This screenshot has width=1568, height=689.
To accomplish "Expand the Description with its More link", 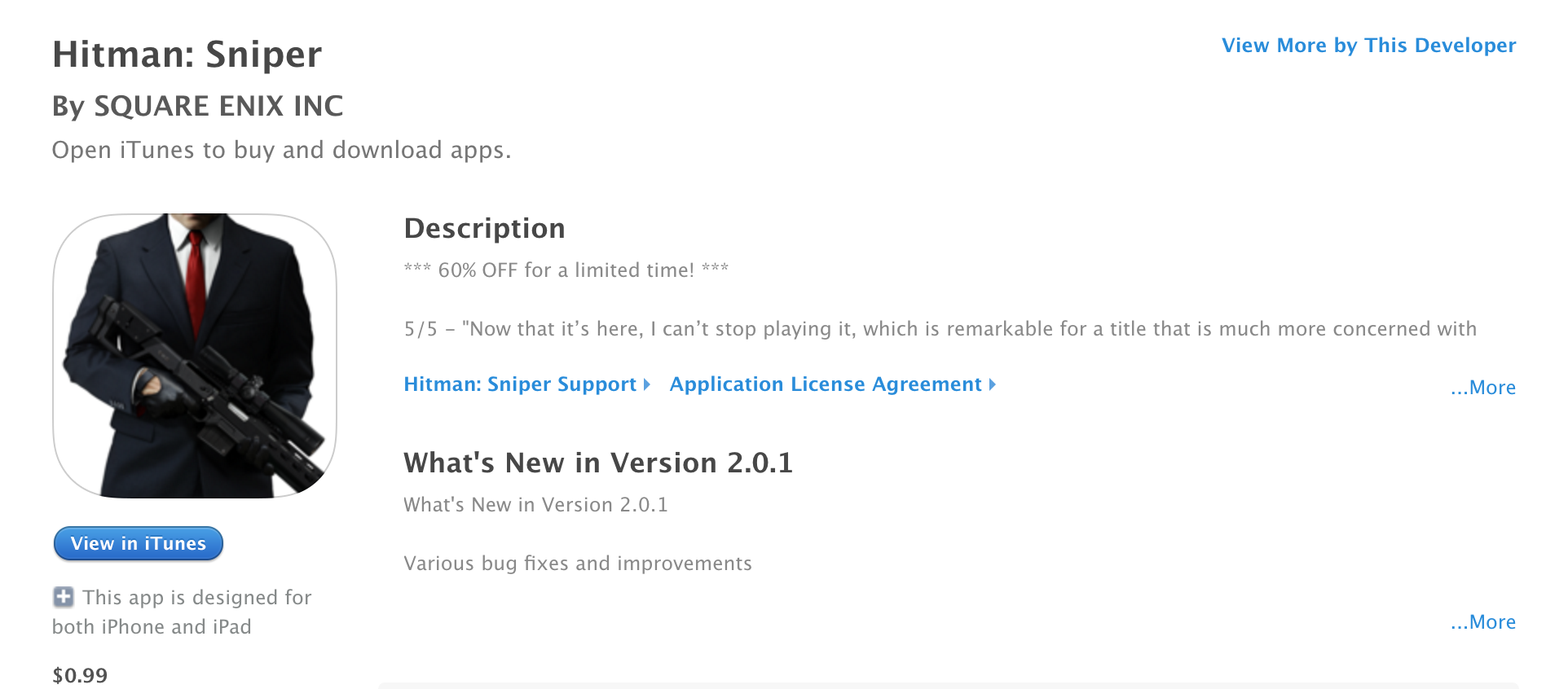I will (x=1482, y=388).
